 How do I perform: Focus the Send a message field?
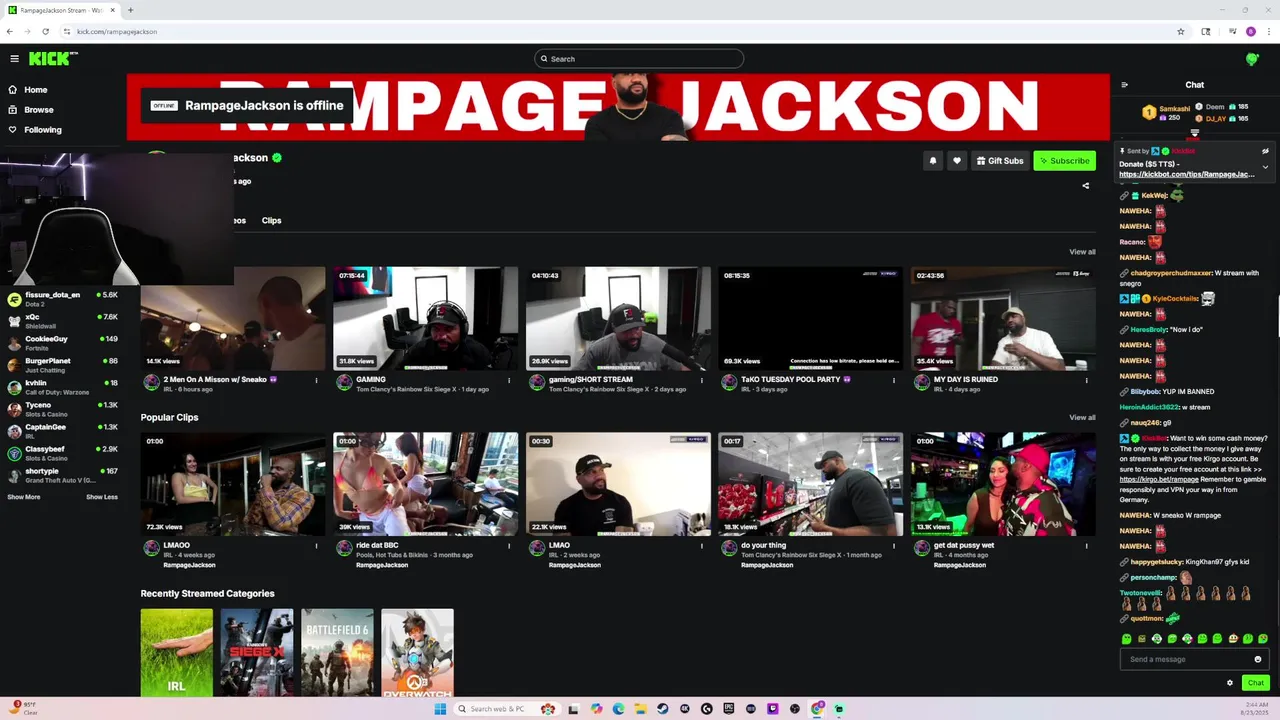(1195, 659)
